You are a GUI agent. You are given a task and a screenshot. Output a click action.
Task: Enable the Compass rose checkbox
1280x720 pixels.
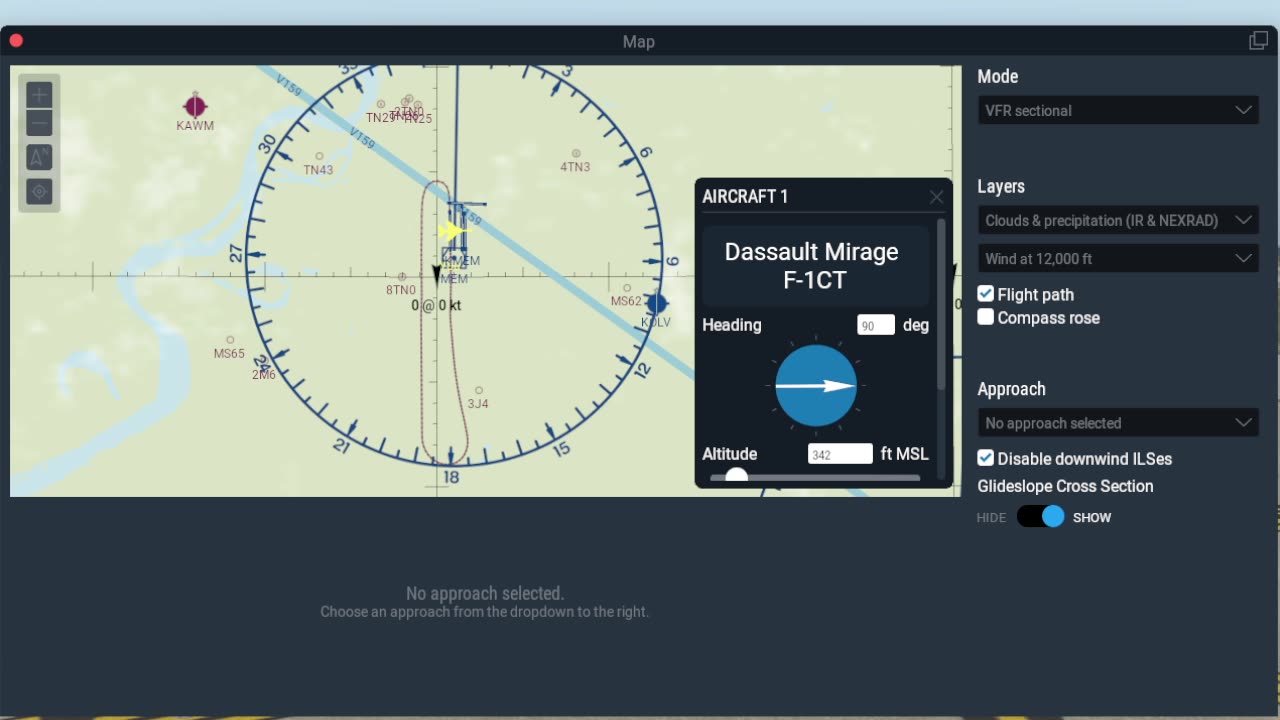[986, 317]
